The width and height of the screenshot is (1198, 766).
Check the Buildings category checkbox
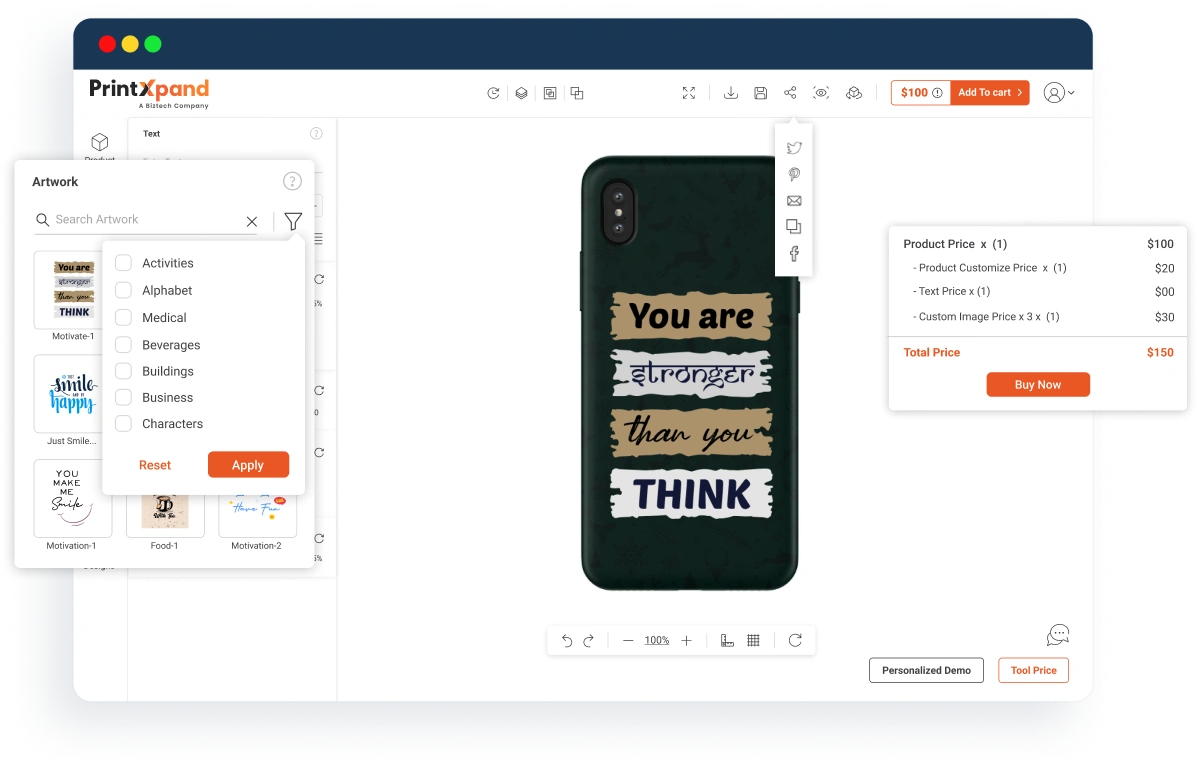coord(123,371)
